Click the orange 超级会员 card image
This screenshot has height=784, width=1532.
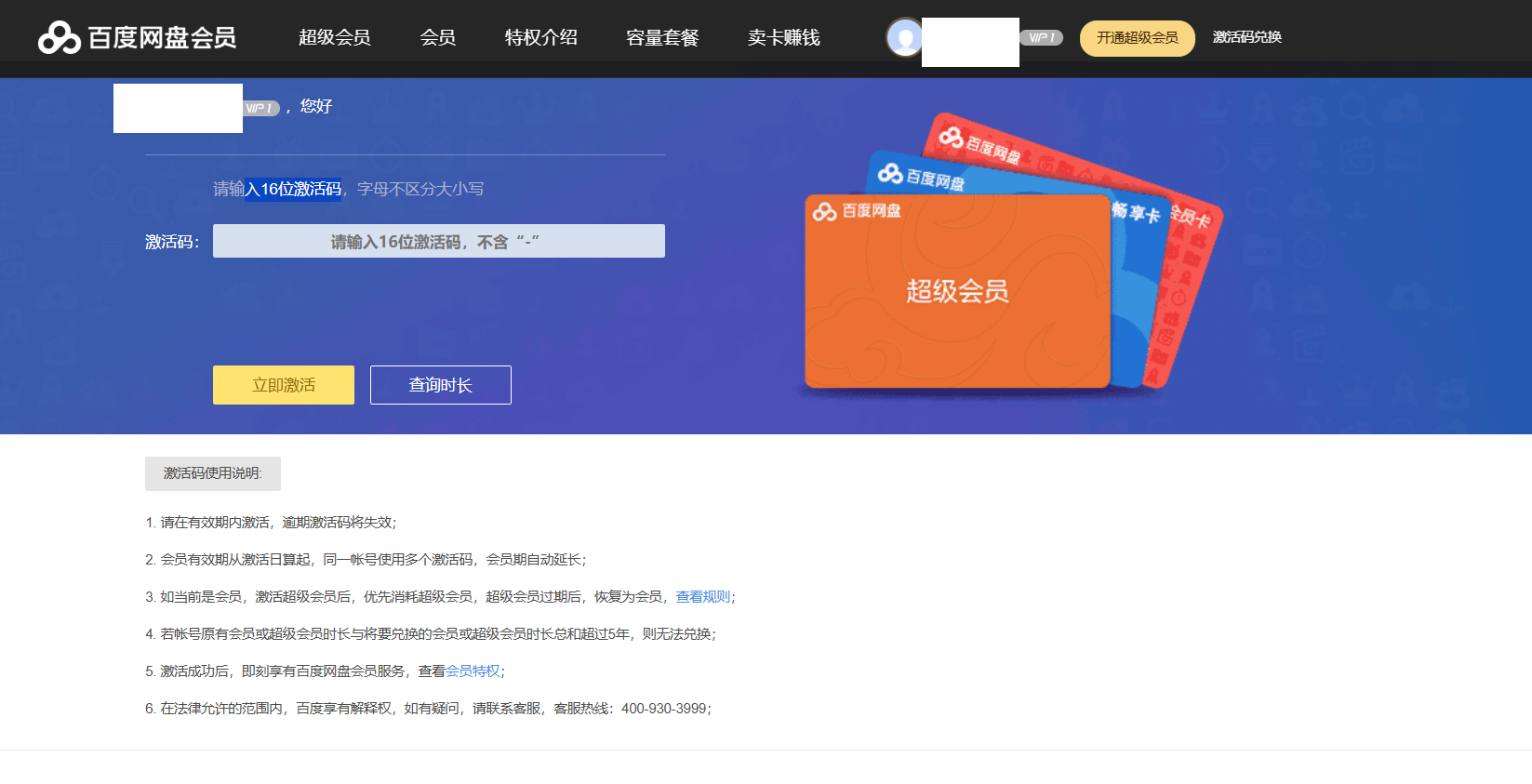[x=957, y=291]
